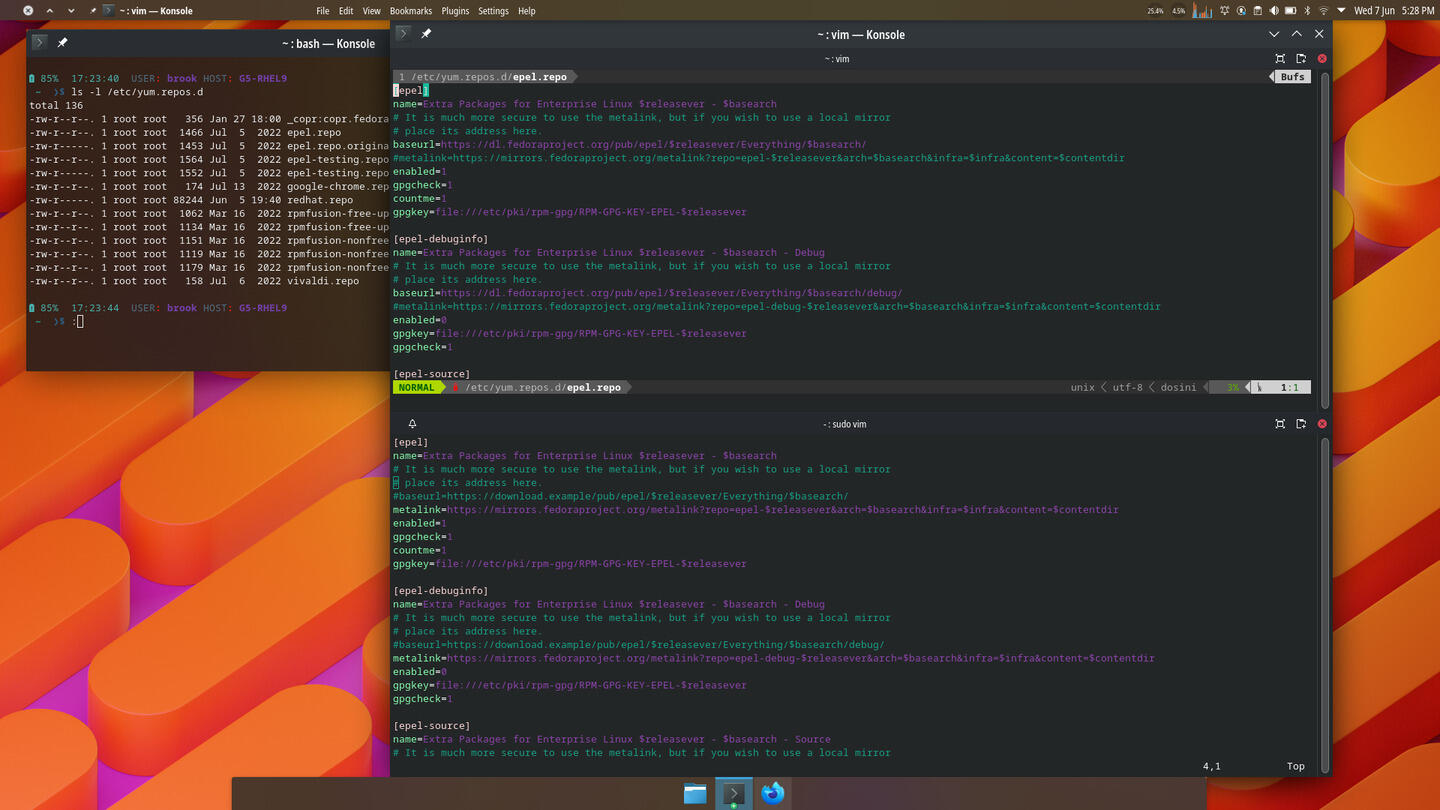The image size is (1440, 810).
Task: Toggle pin icon in top panel window controls
Action: [x=93, y=11]
